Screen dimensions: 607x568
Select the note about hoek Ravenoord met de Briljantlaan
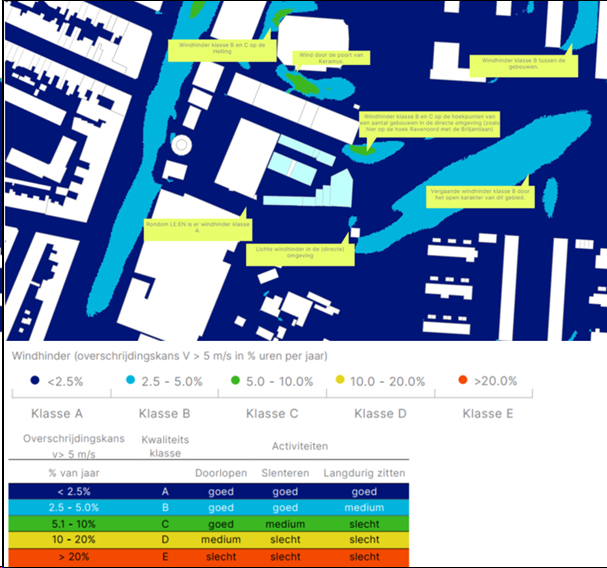tap(429, 124)
